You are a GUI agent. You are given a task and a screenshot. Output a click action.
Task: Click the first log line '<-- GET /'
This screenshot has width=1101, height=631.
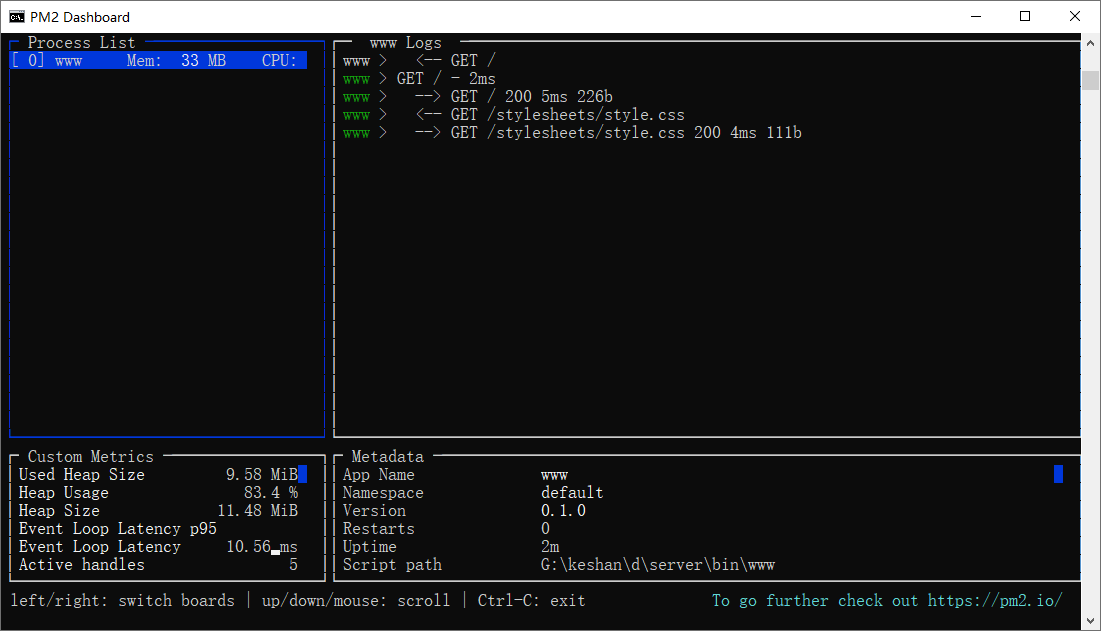click(x=419, y=60)
